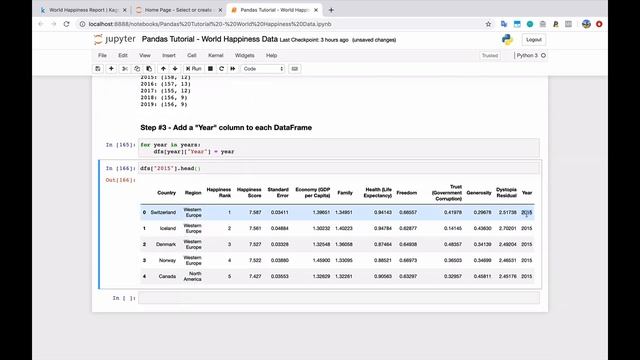Viewport: 640px width, 360px height.
Task: Click the Norway cell in the table
Action: point(167,260)
